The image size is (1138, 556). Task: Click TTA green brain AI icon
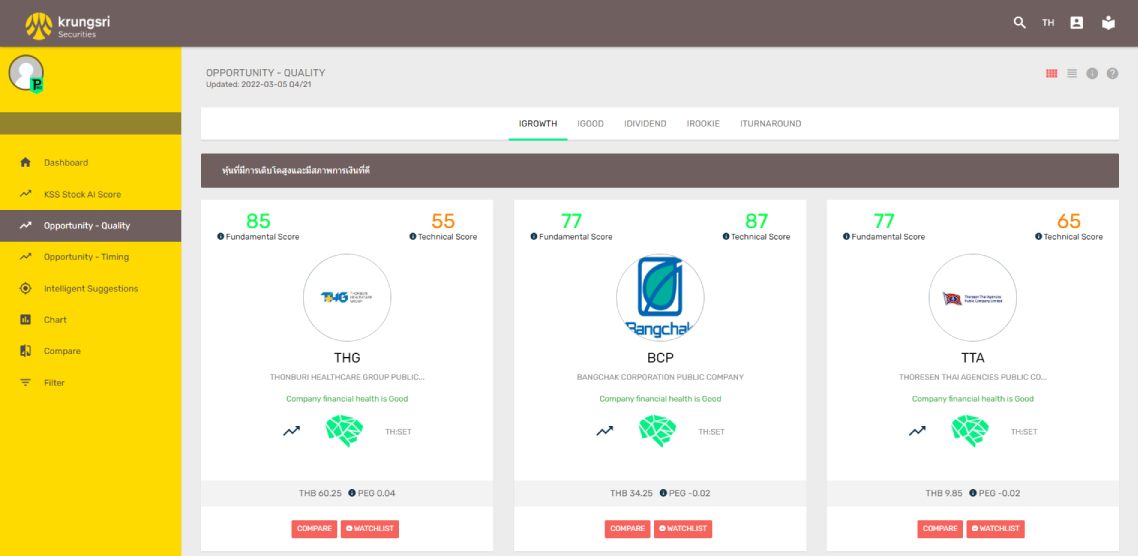(971, 430)
